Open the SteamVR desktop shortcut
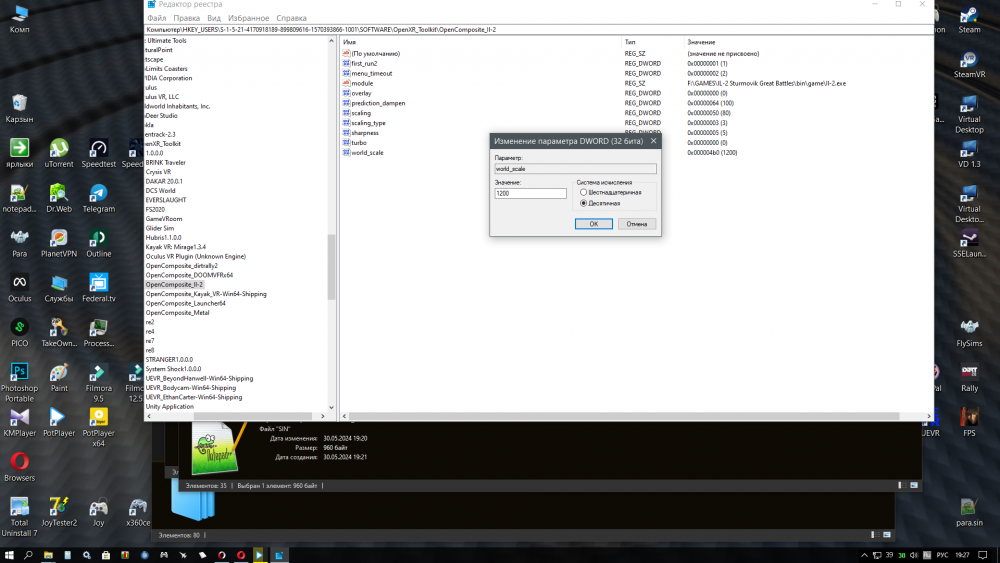This screenshot has width=1000, height=563. coord(969,64)
